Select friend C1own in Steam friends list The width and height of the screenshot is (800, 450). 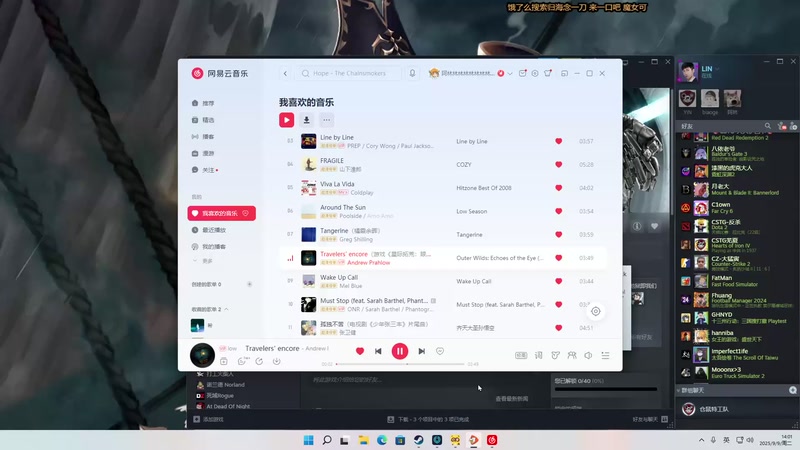tap(737, 208)
